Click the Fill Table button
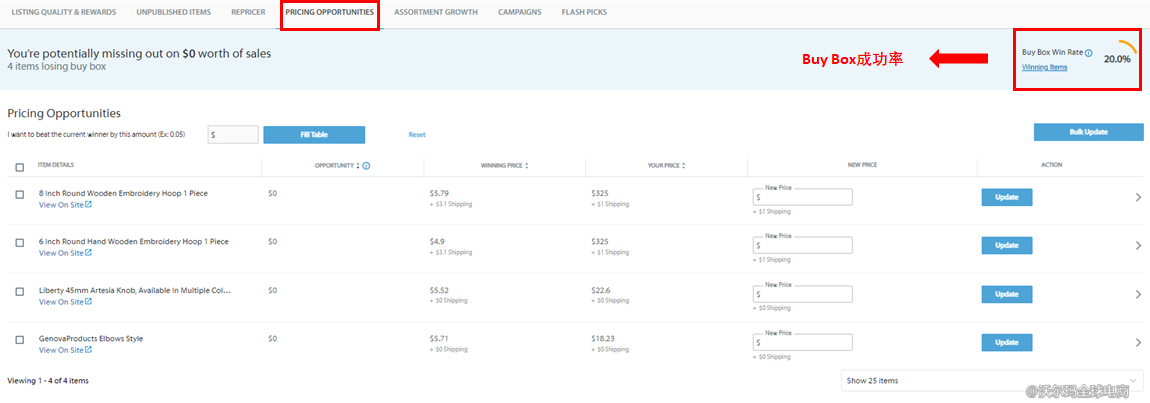 [x=314, y=135]
